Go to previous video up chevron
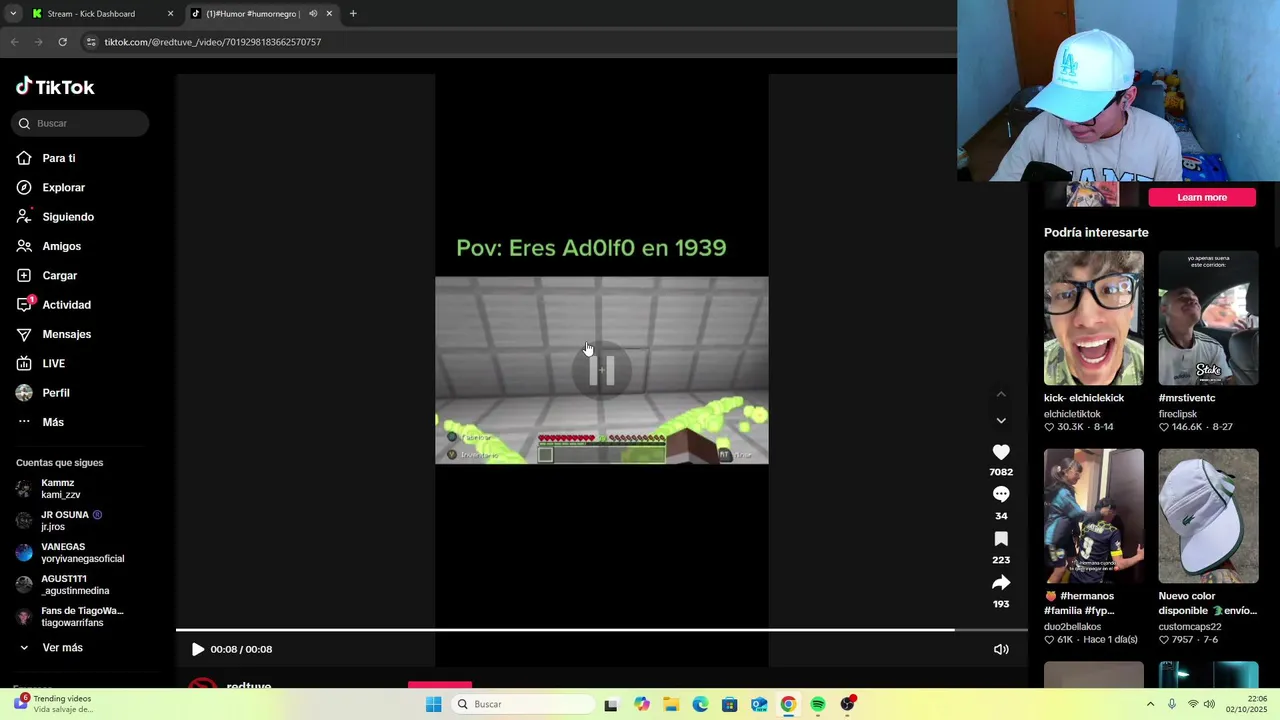The width and height of the screenshot is (1280, 720). point(1001,394)
